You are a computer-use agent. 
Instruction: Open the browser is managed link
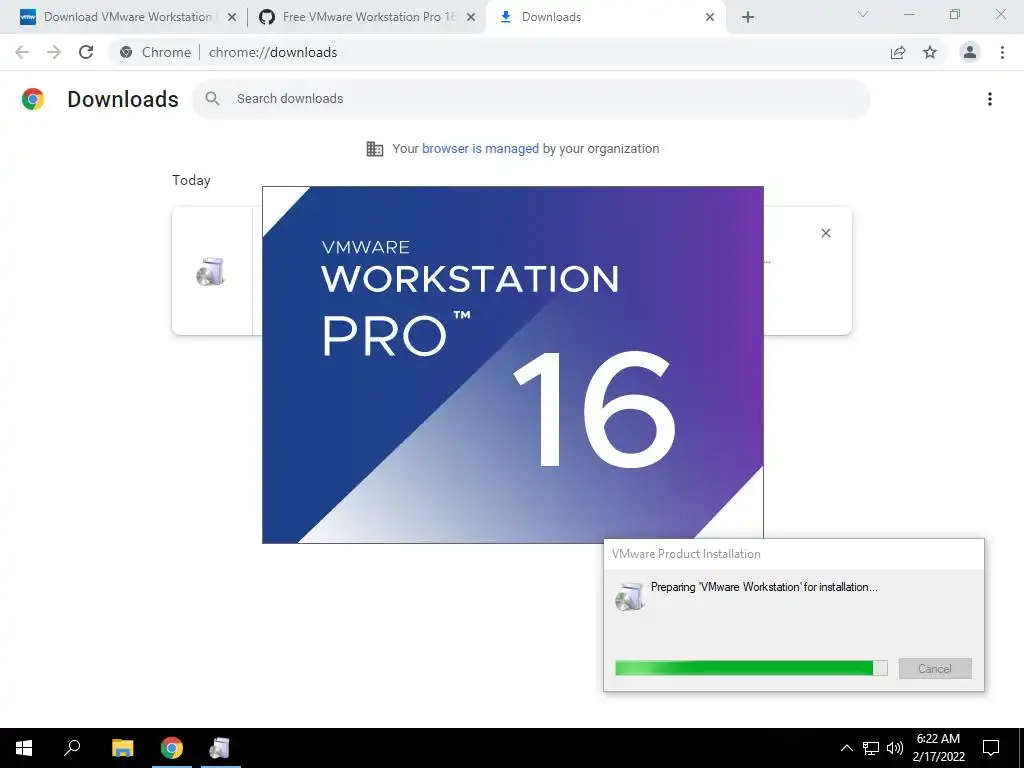coord(480,148)
